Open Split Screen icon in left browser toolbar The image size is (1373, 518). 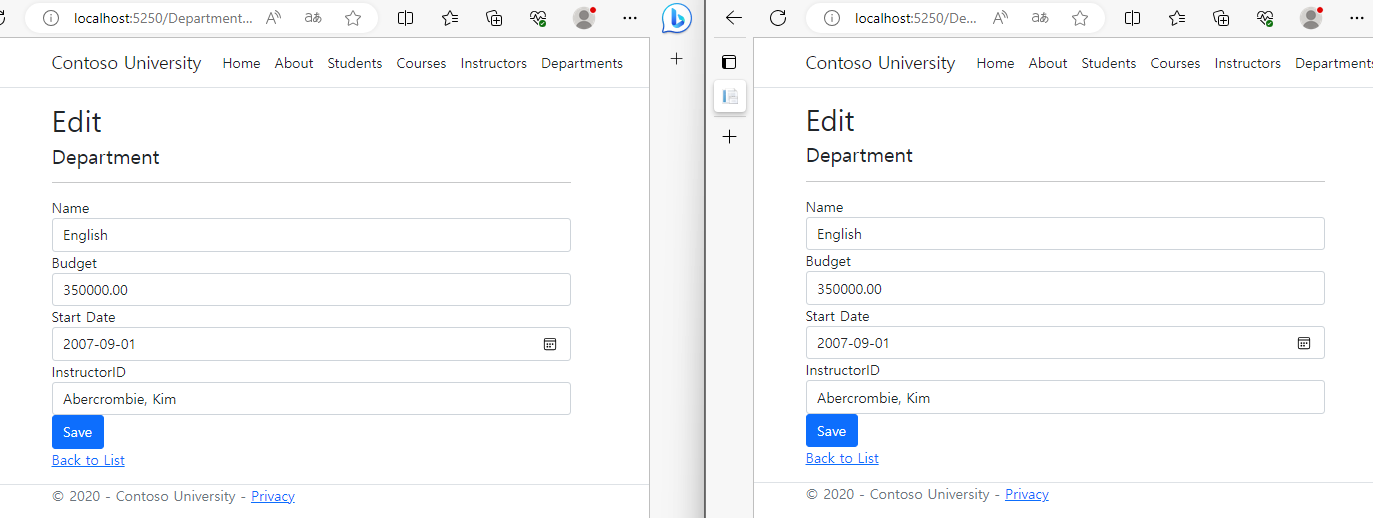(x=406, y=18)
